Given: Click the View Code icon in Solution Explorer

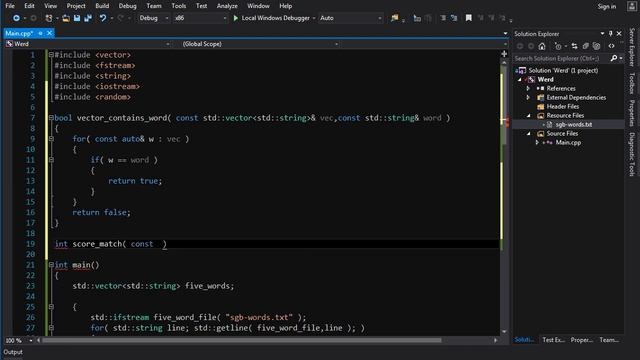Looking at the screenshot, I should 611,46.
